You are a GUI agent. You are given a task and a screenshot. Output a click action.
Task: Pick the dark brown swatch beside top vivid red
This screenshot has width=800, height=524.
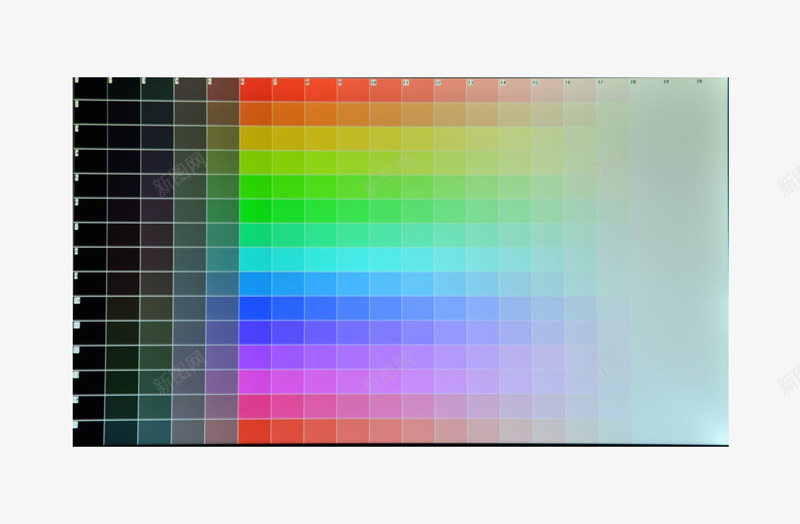pyautogui.click(x=223, y=90)
